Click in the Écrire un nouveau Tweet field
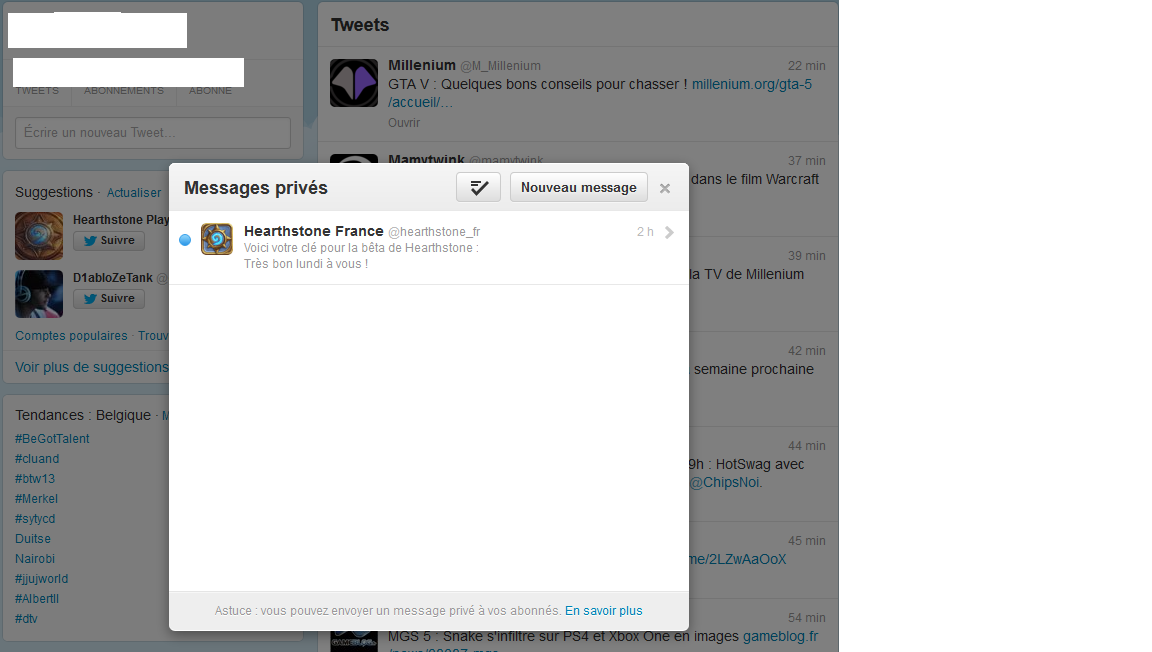1152x652 pixels. [153, 133]
